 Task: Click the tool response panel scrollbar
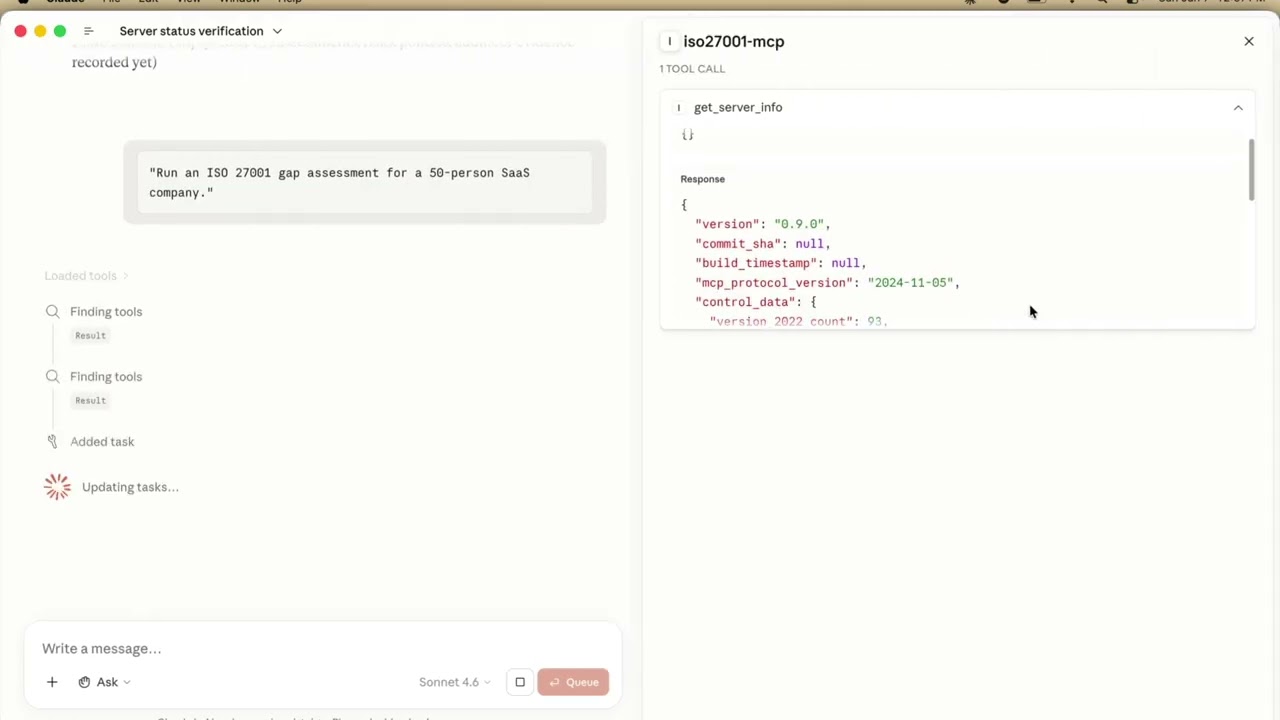1251,170
